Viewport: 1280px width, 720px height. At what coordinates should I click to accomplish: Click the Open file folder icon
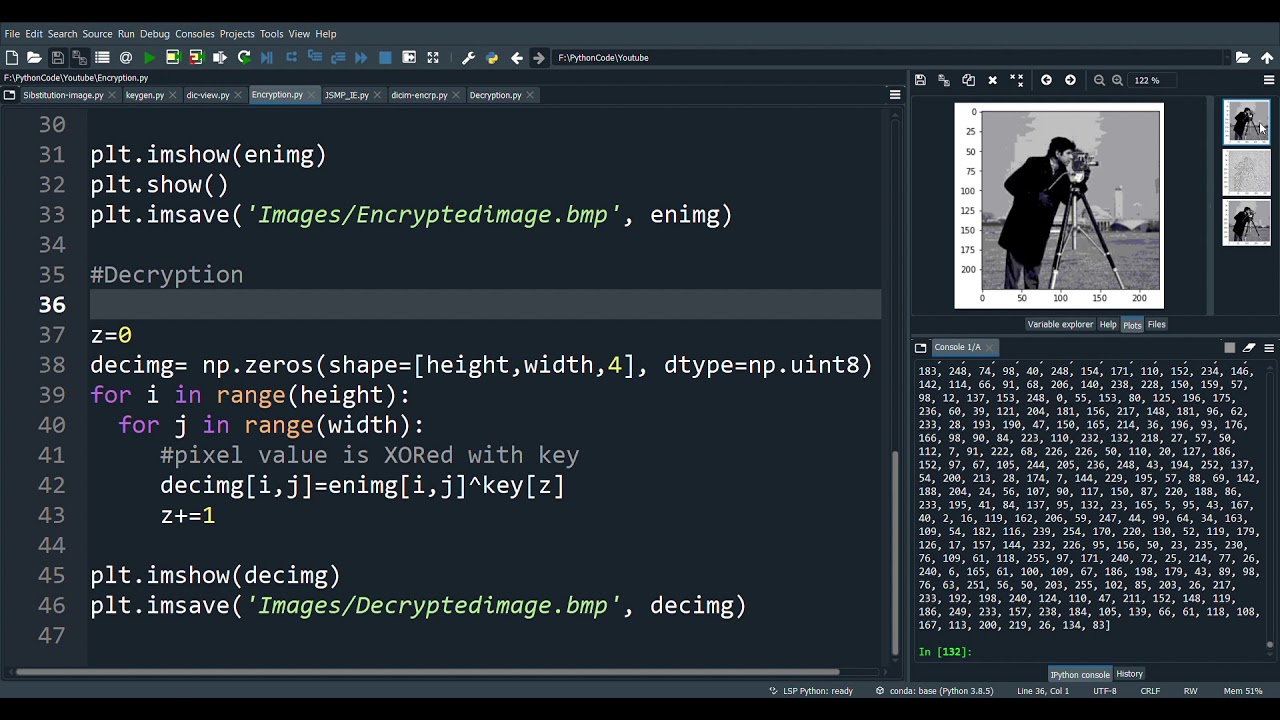[34, 58]
